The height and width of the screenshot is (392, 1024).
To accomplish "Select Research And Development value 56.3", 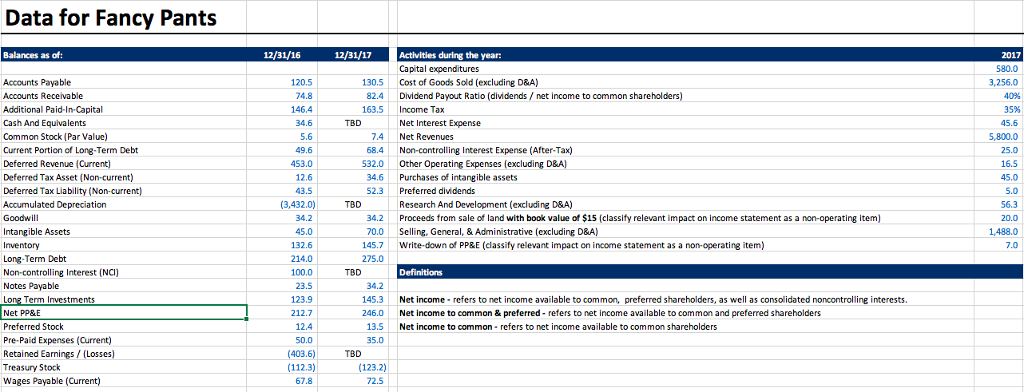I will [999, 204].
